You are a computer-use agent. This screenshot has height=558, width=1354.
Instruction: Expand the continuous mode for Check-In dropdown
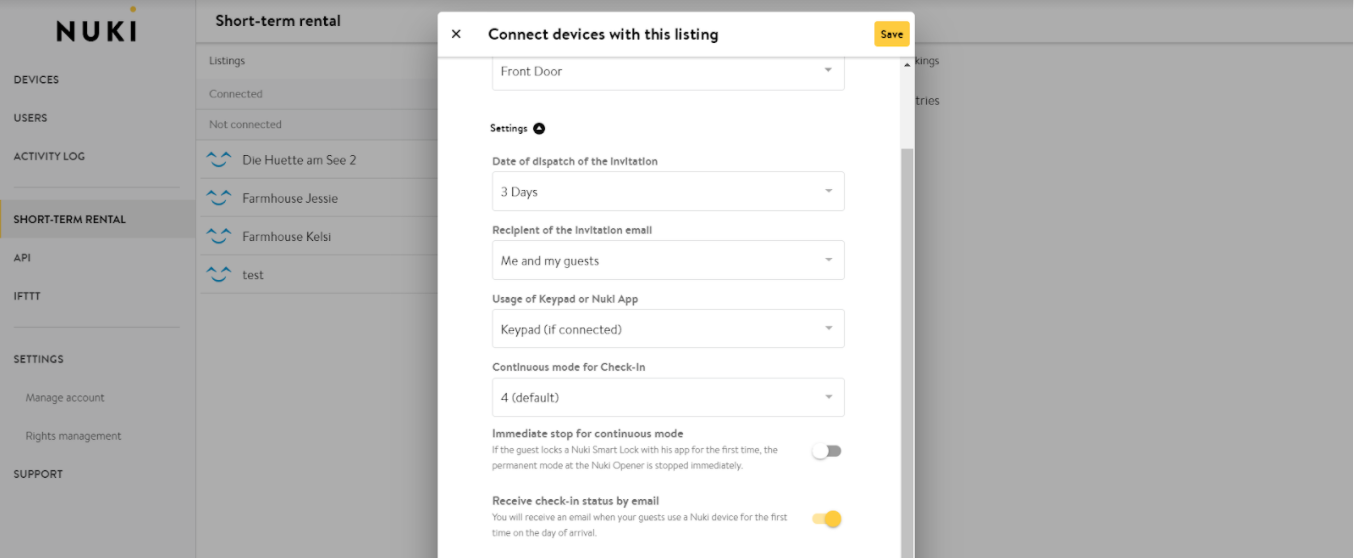coord(668,397)
